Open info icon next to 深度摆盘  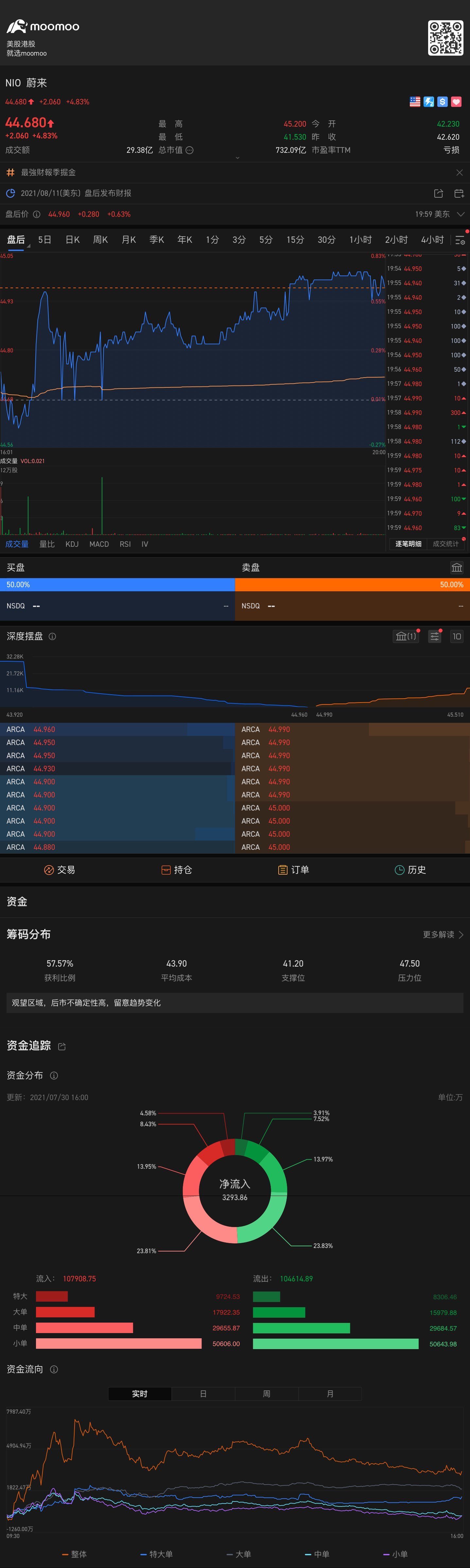pos(52,636)
